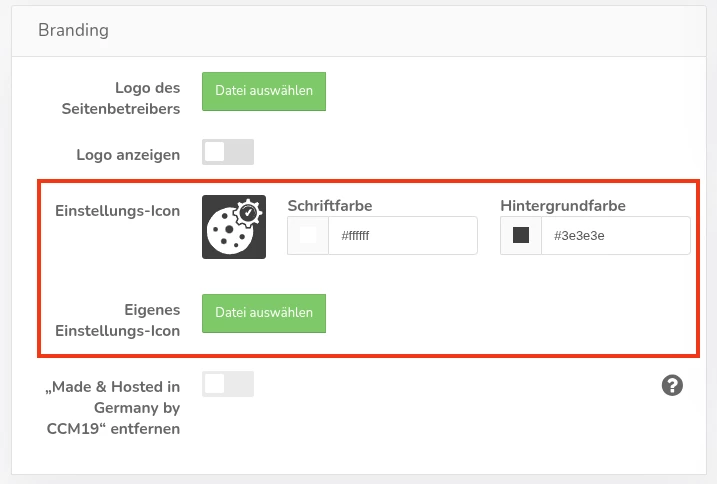Click the cookie settings icon preview
Viewport: 717px width, 484px height.
click(x=234, y=227)
